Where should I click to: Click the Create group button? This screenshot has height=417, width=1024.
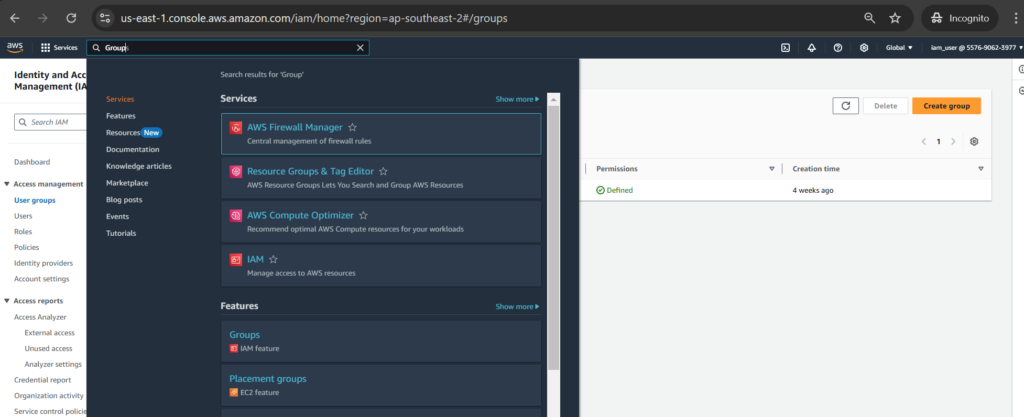click(x=946, y=105)
